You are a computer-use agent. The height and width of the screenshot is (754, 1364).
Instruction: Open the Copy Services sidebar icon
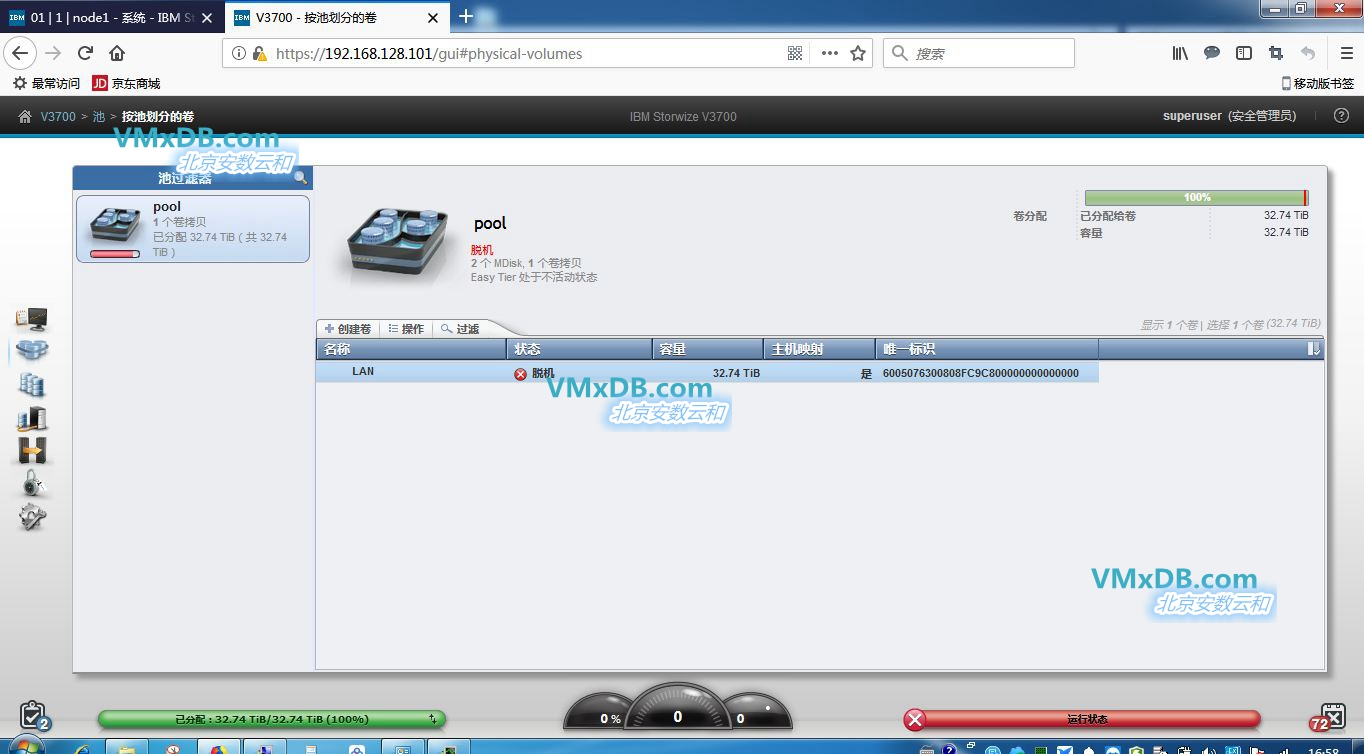pos(32,451)
